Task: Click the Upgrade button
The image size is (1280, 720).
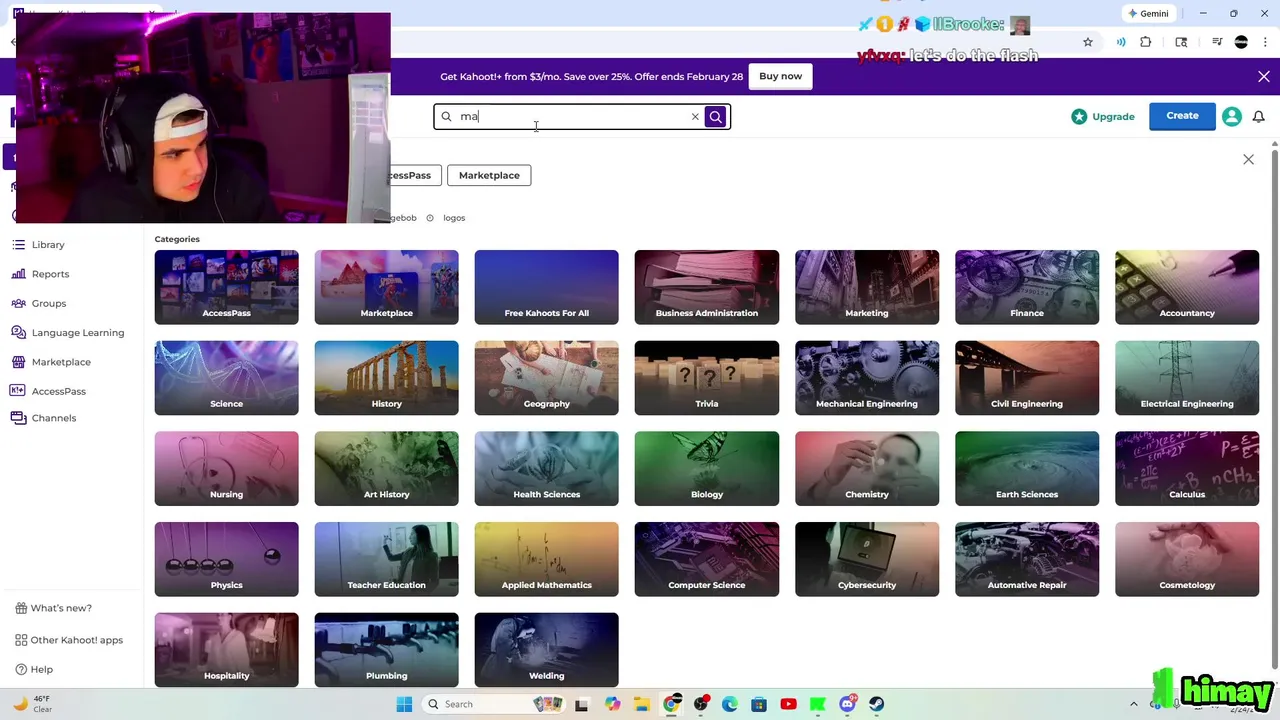Action: click(x=1103, y=117)
